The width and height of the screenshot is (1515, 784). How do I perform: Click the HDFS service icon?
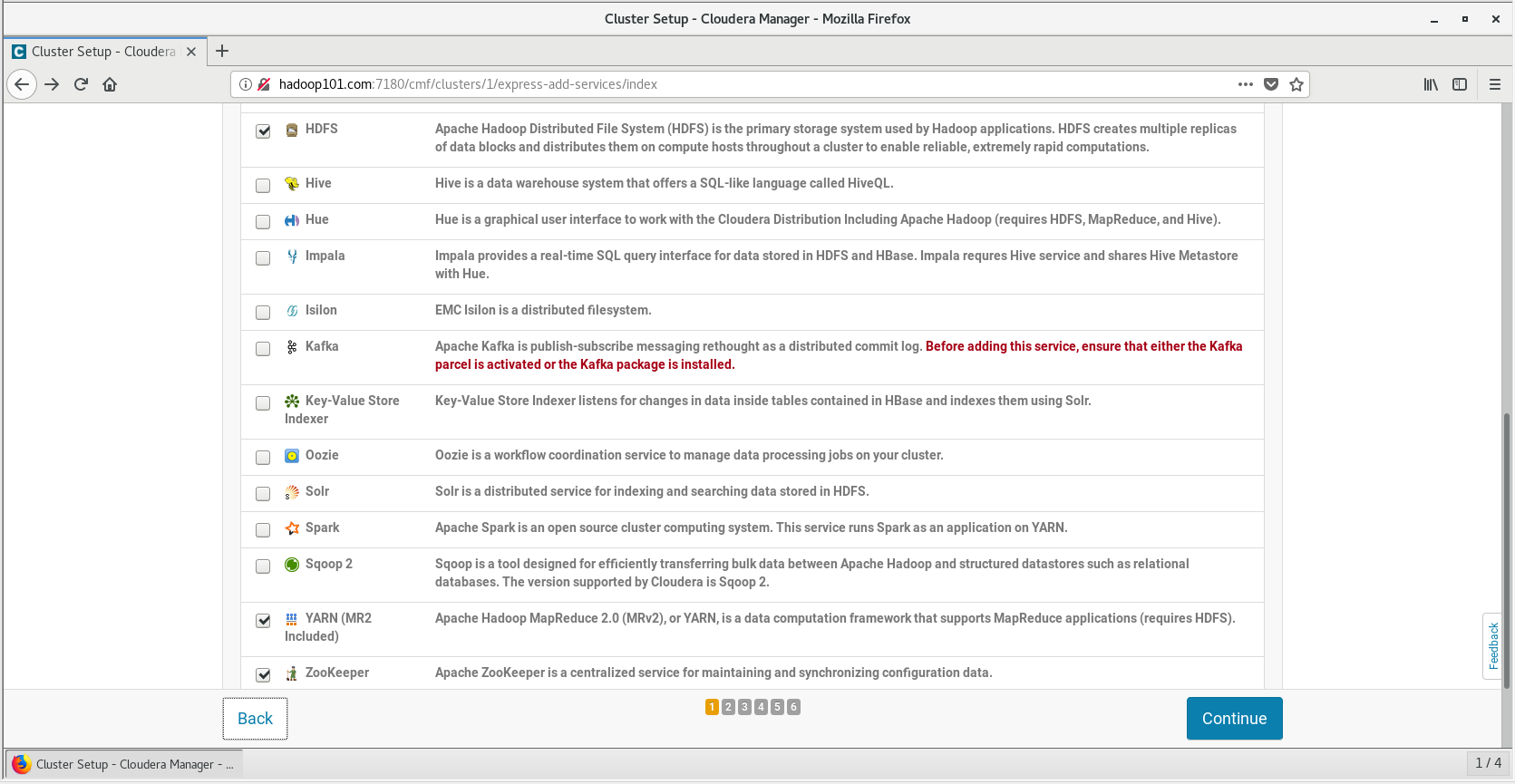coord(292,130)
